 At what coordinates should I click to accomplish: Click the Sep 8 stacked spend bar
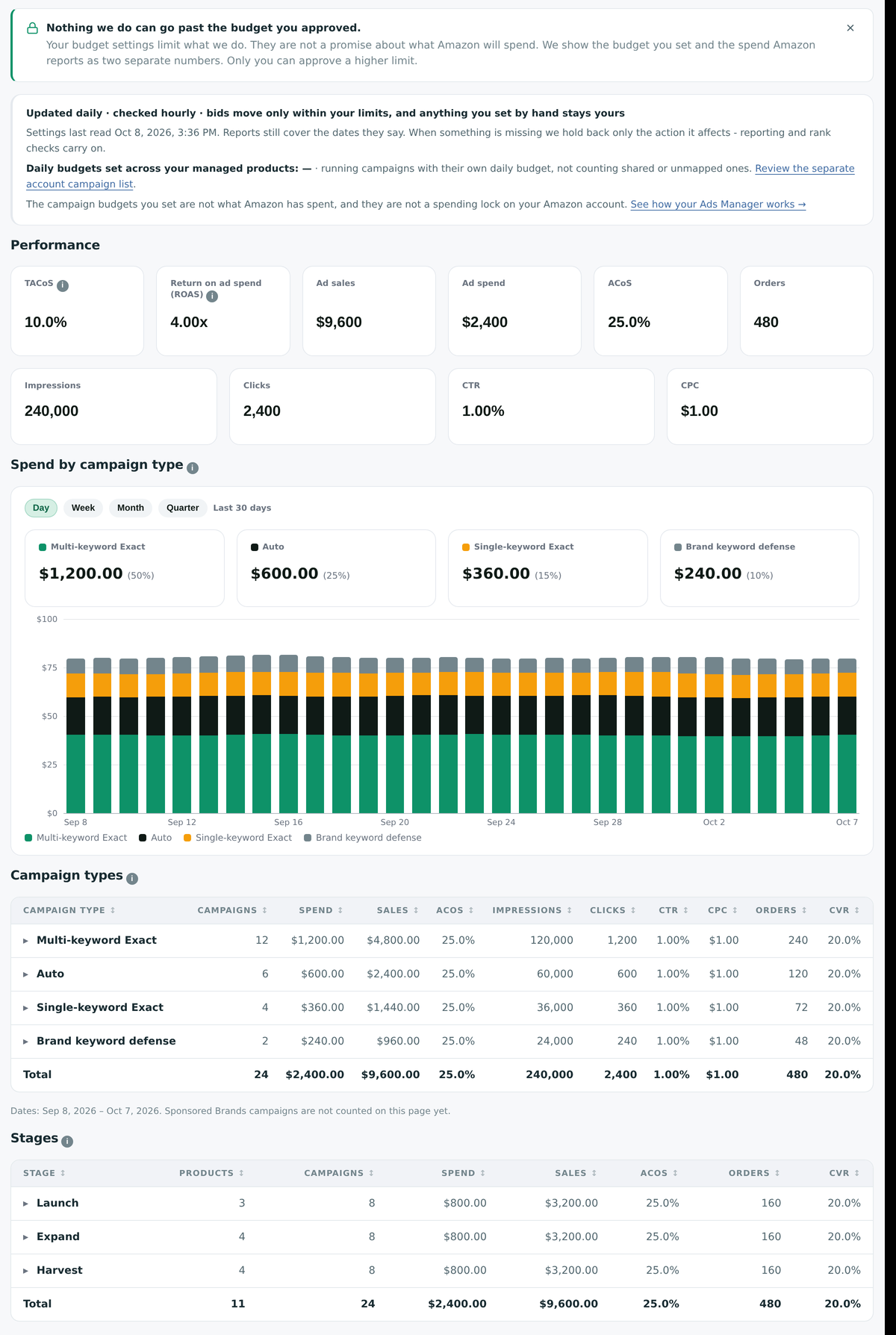tap(75, 736)
